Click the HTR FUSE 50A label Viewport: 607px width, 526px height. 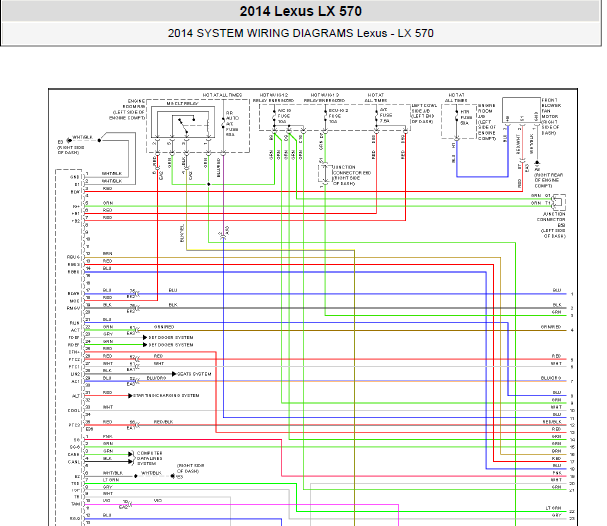coord(466,117)
